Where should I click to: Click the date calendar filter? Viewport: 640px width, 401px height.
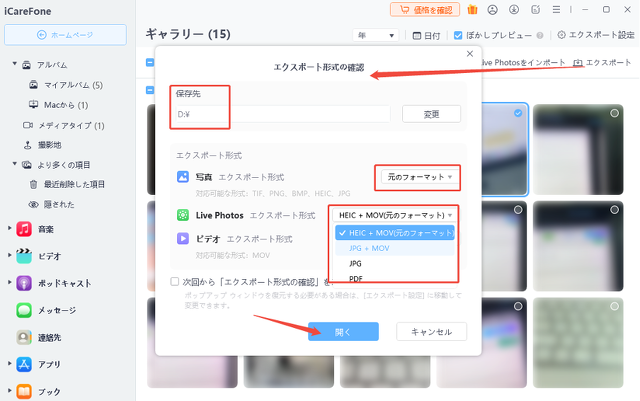[x=426, y=36]
